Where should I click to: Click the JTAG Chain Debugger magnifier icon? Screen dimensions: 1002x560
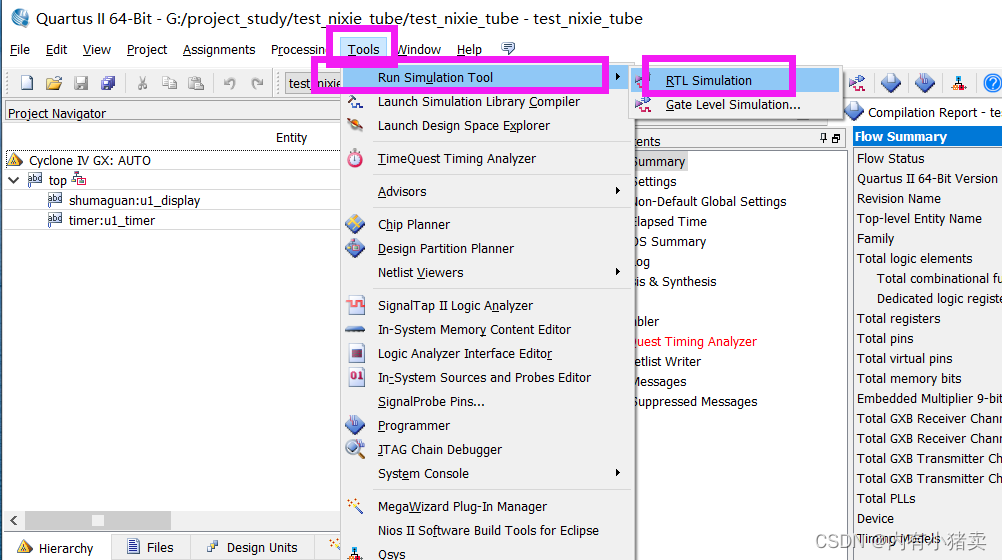tap(355, 449)
